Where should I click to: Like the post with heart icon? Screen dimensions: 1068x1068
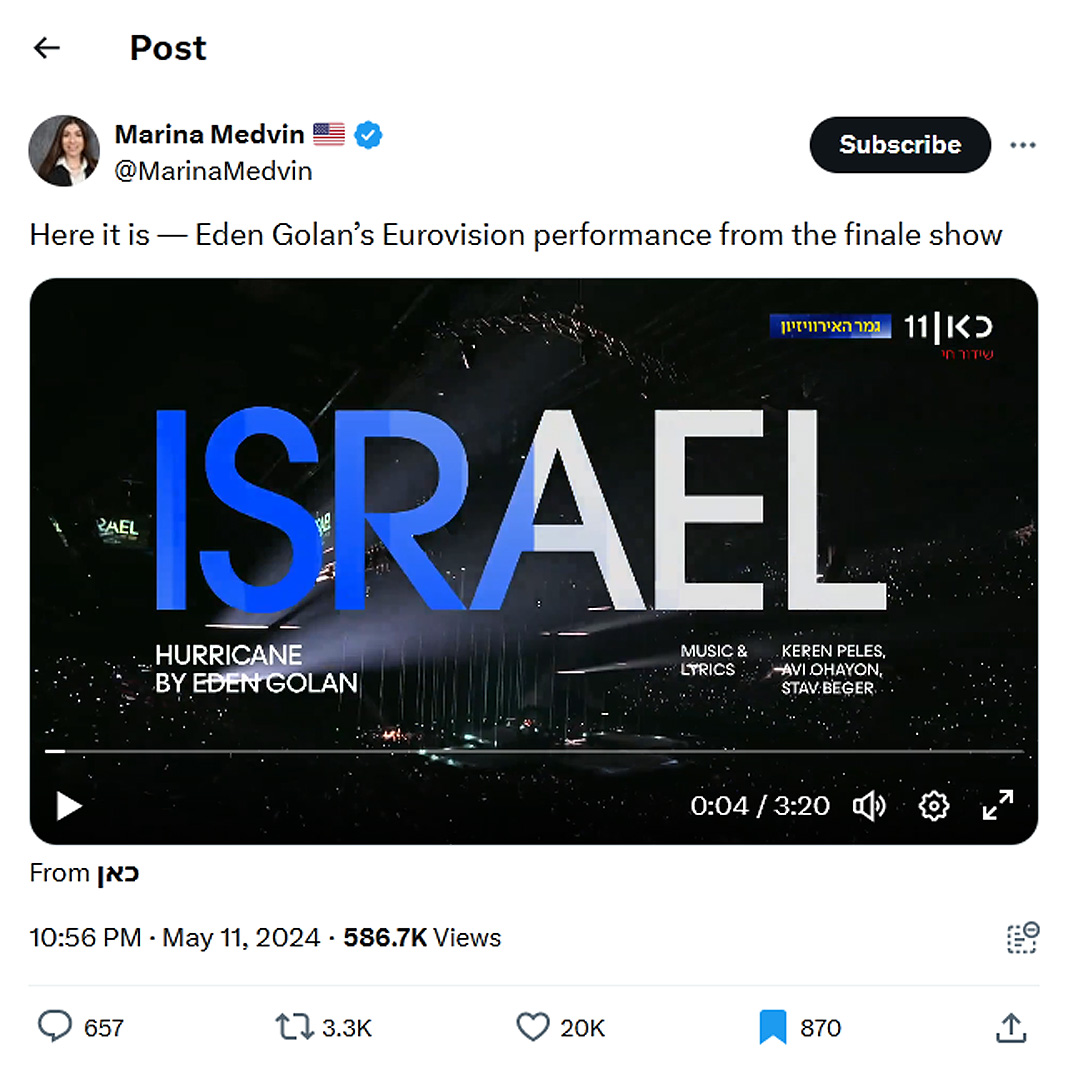(x=533, y=1027)
